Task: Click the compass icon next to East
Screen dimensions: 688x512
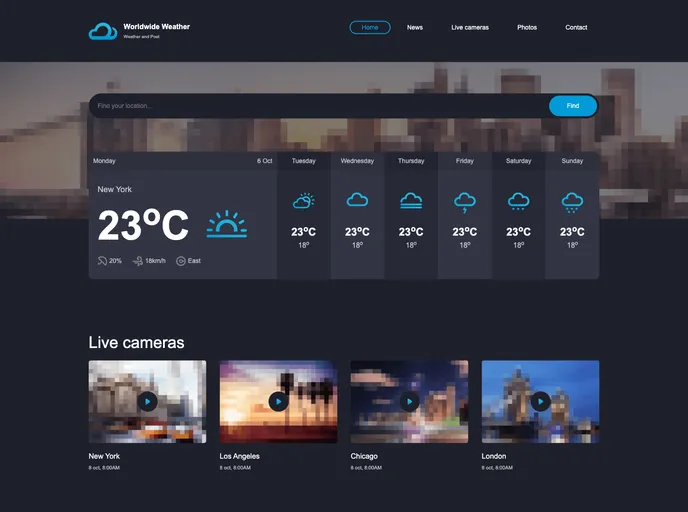Action: point(181,261)
